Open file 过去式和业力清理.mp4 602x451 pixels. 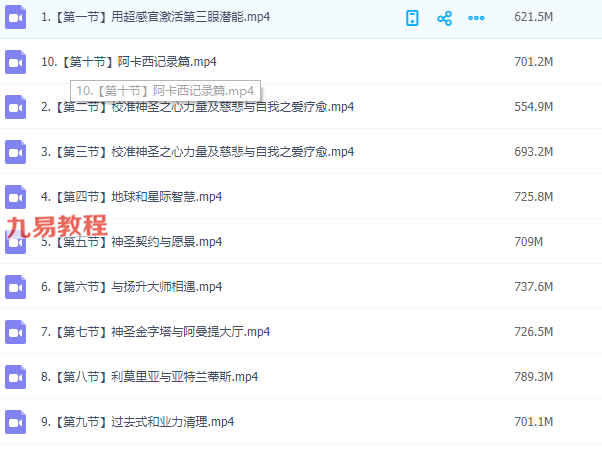click(137, 422)
